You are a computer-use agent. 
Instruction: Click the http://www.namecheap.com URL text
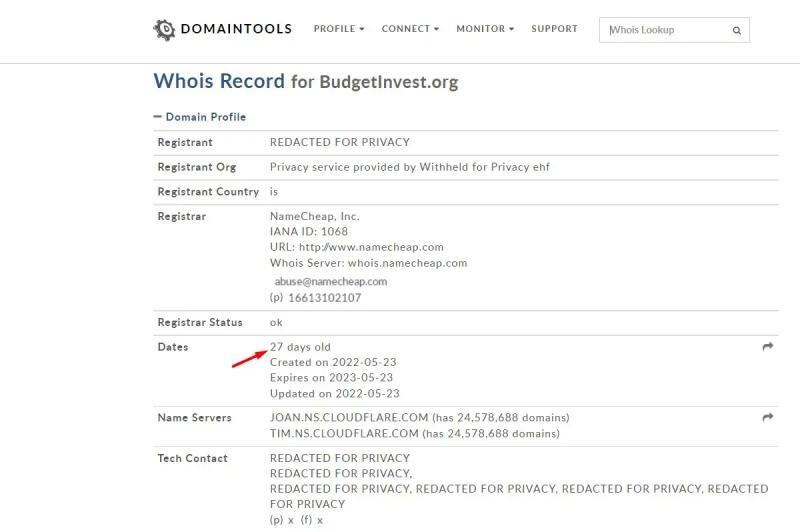coord(371,247)
